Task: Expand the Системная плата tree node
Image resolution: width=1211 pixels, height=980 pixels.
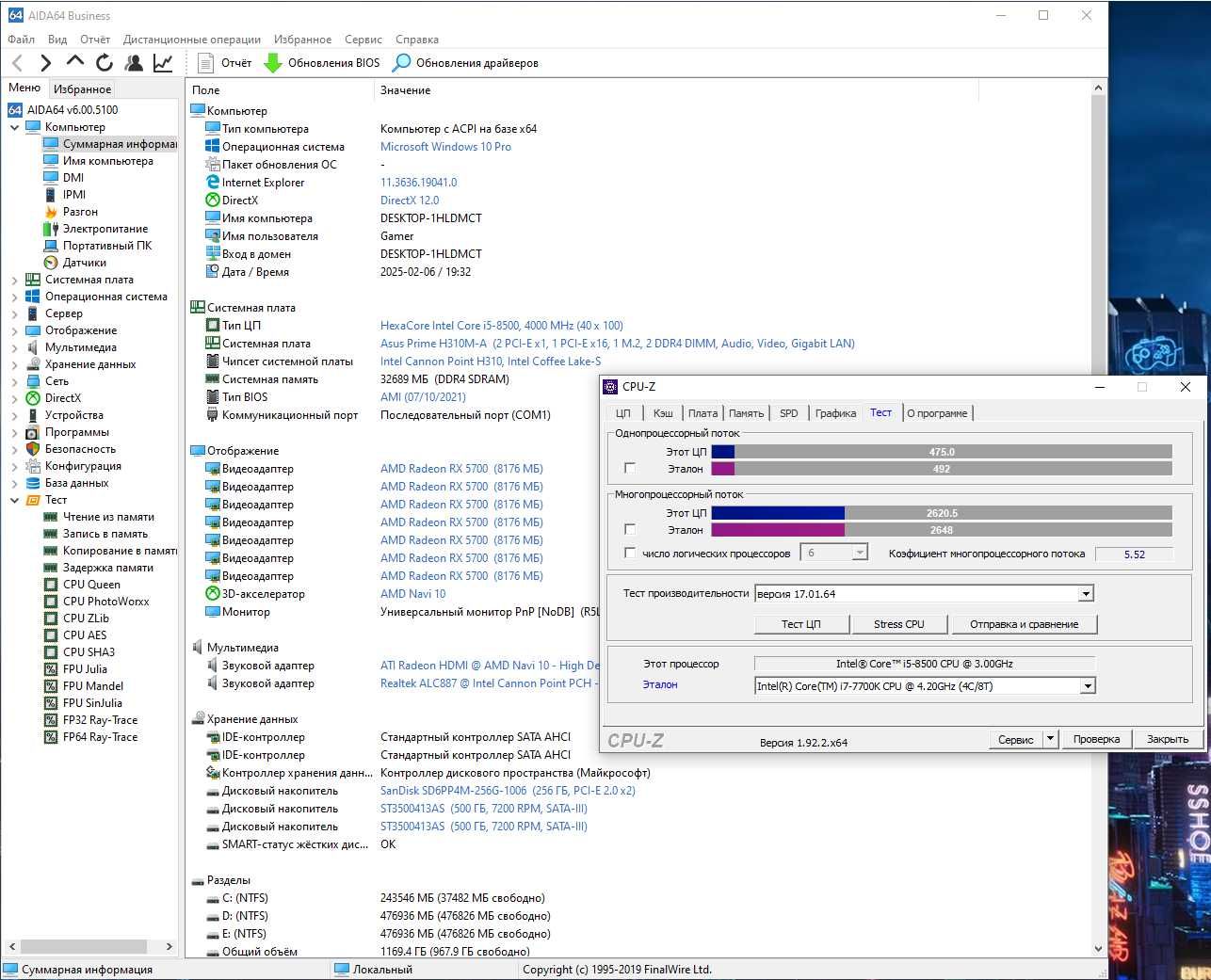Action: [14, 280]
